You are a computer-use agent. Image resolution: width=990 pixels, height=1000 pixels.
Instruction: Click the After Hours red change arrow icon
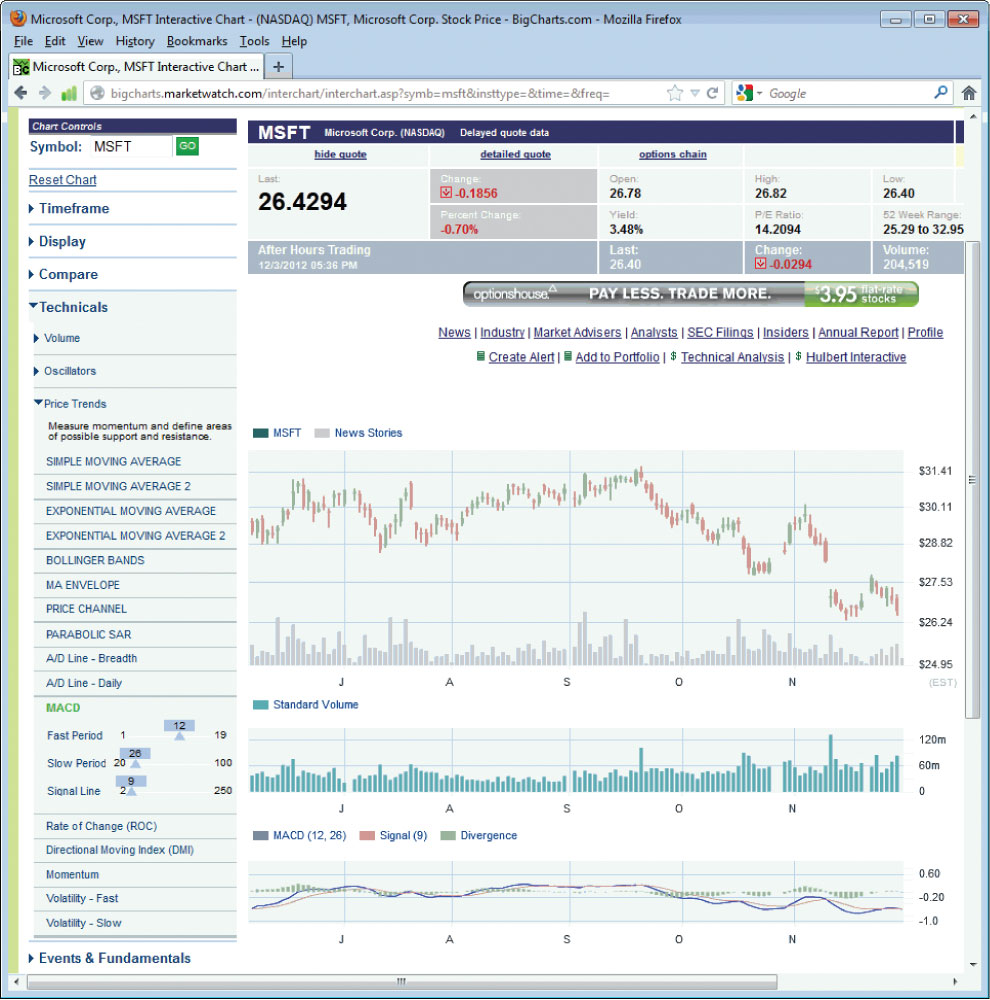(760, 263)
